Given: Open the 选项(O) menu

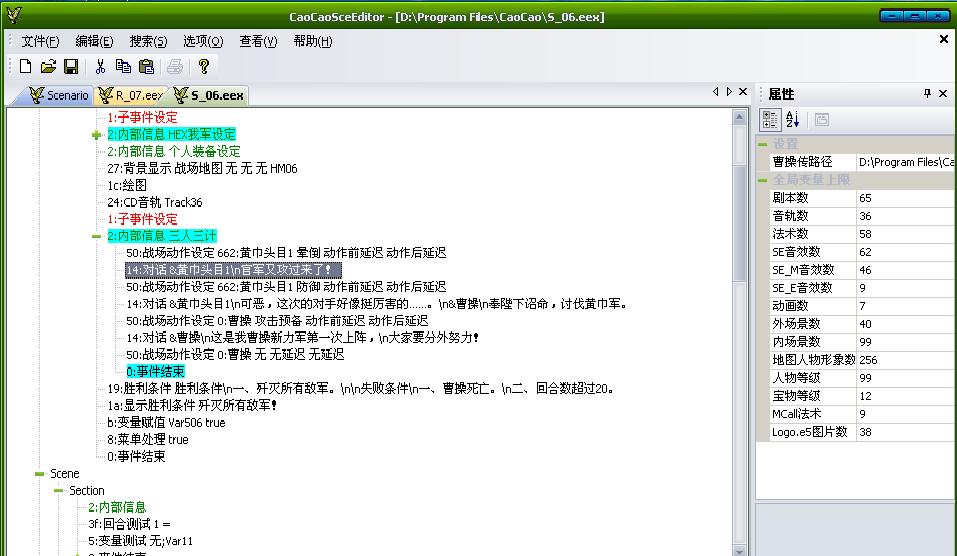Looking at the screenshot, I should (x=203, y=41).
